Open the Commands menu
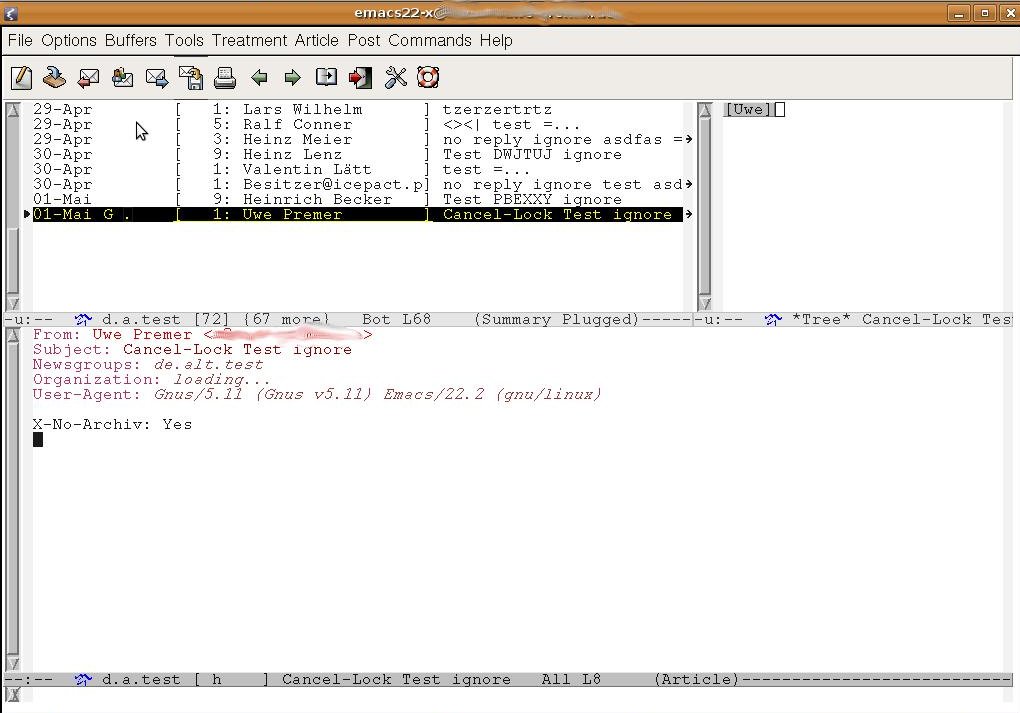This screenshot has height=713, width=1020. point(429,41)
